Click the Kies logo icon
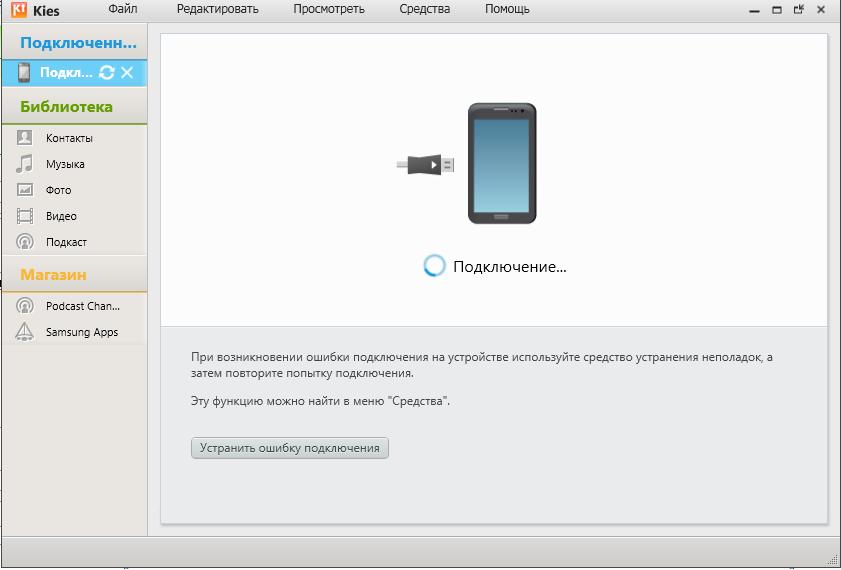Screen dimensions: 841x570 click(x=19, y=10)
